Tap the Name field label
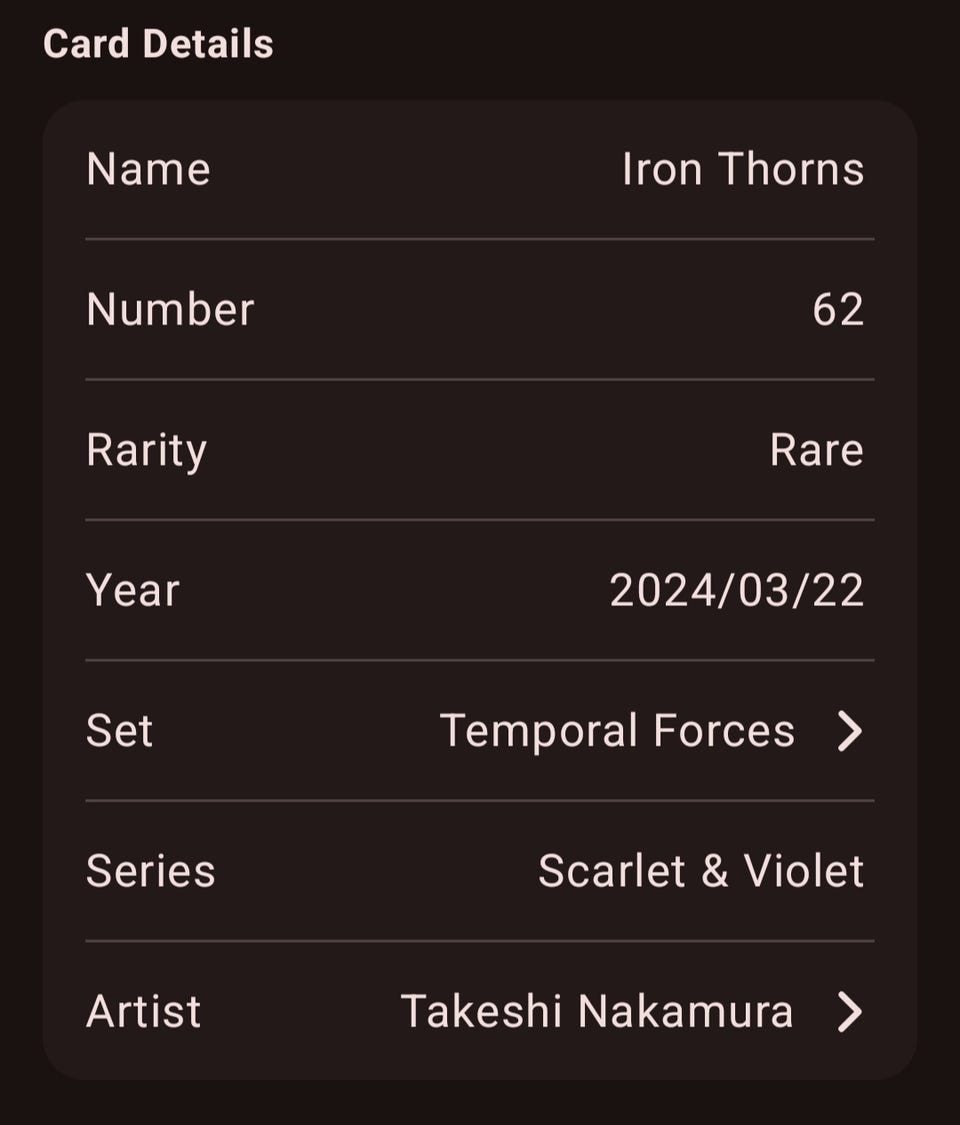The width and height of the screenshot is (960, 1125). (x=148, y=169)
